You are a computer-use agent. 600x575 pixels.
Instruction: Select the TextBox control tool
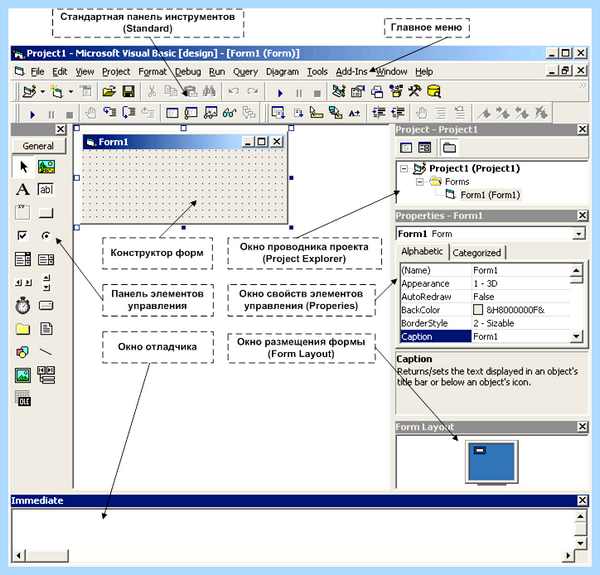(46, 189)
